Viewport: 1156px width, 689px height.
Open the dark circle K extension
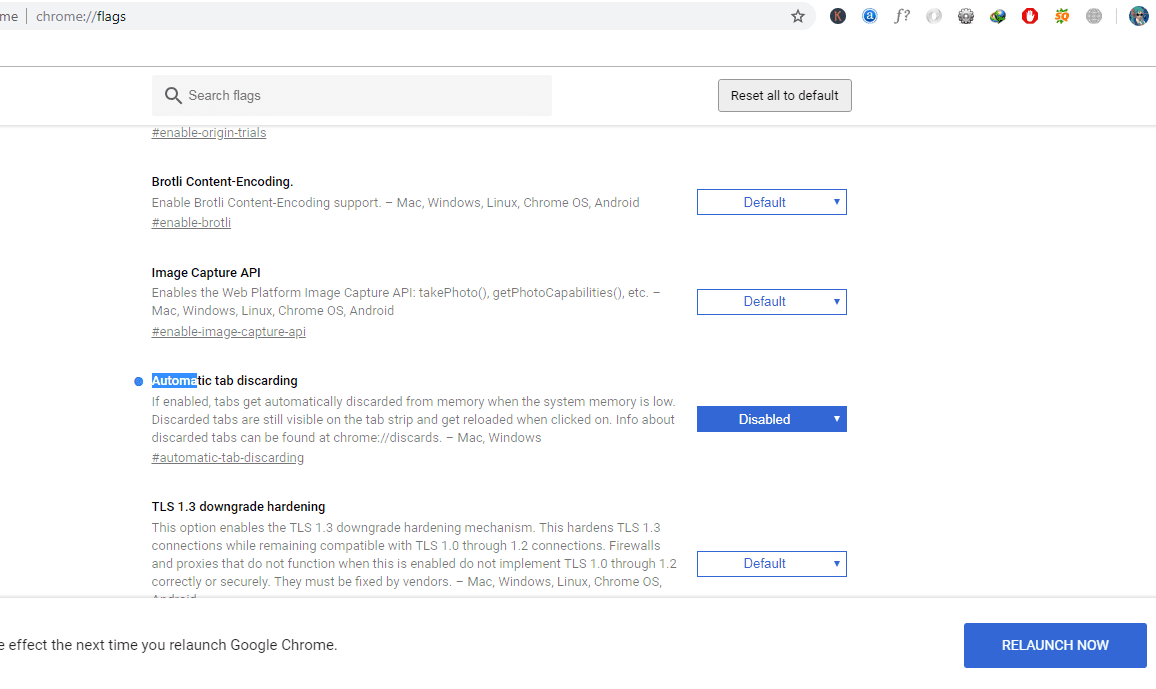click(838, 16)
